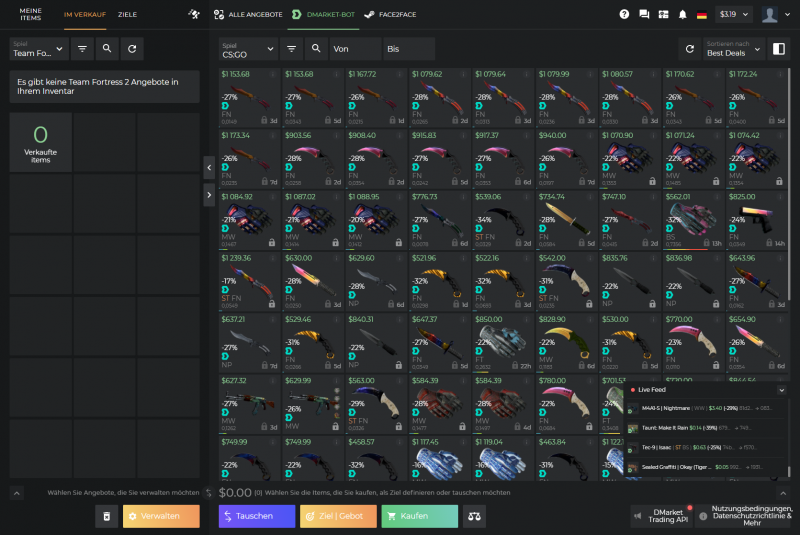Select the $940.00 karambit listing
This screenshot has height=535, width=800.
566,159
